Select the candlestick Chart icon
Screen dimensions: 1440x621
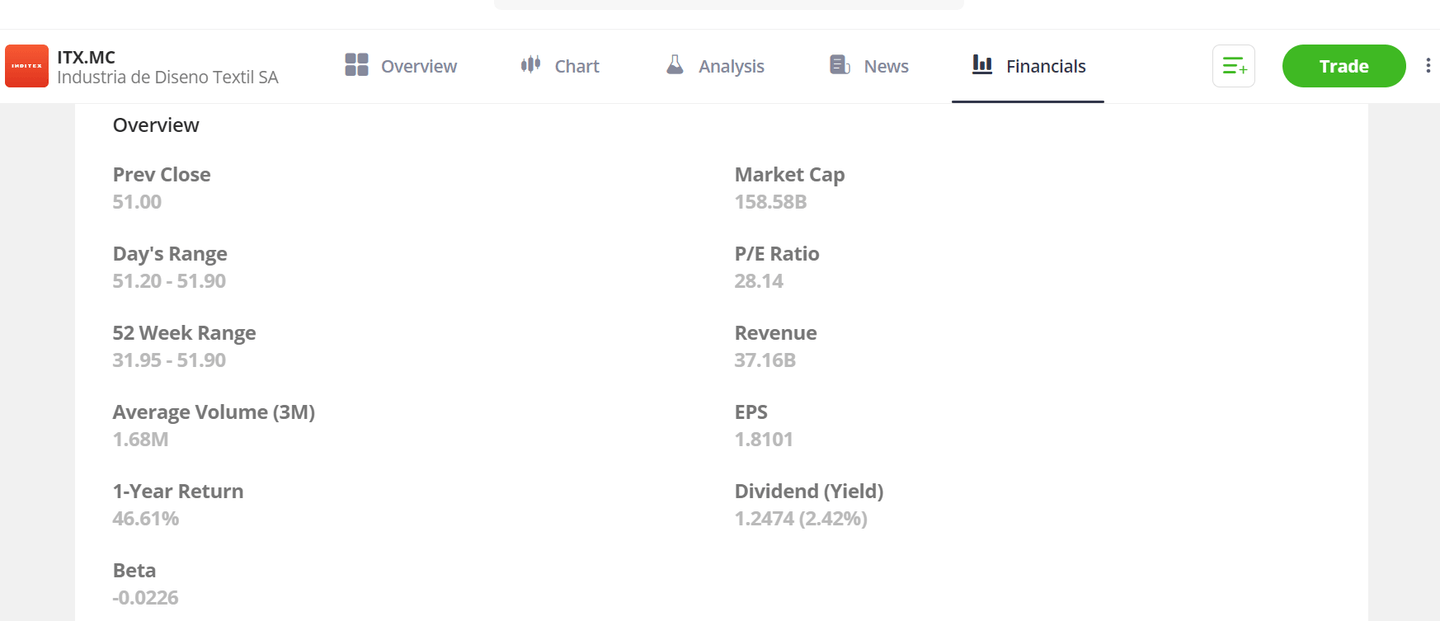529,64
